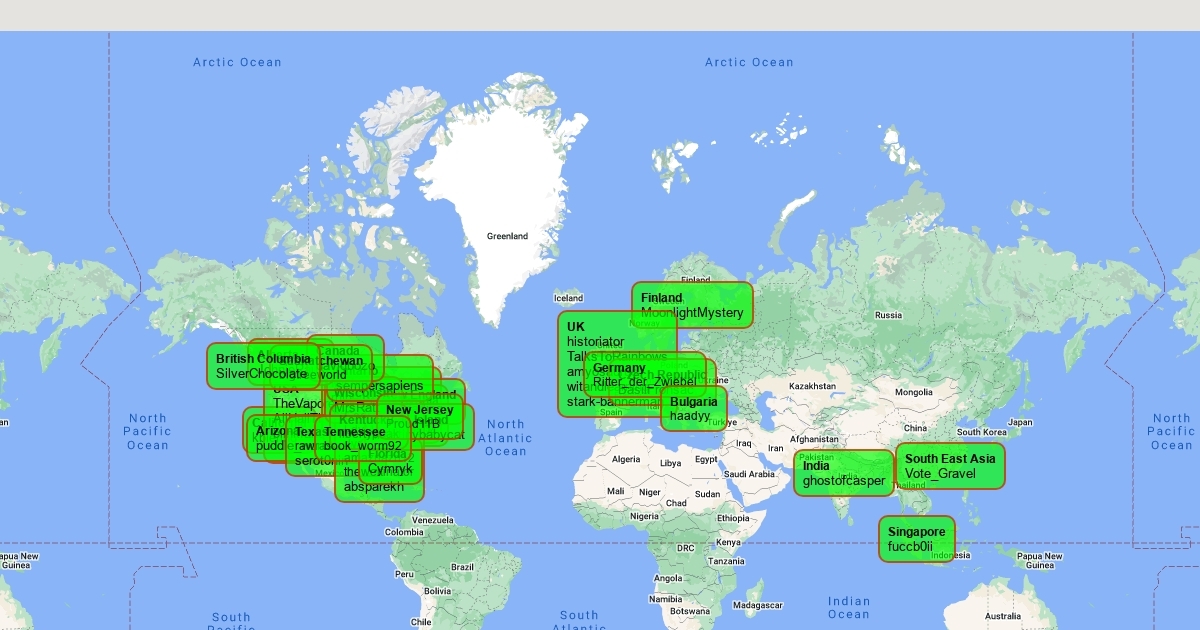Click the Angola map label

click(x=669, y=578)
